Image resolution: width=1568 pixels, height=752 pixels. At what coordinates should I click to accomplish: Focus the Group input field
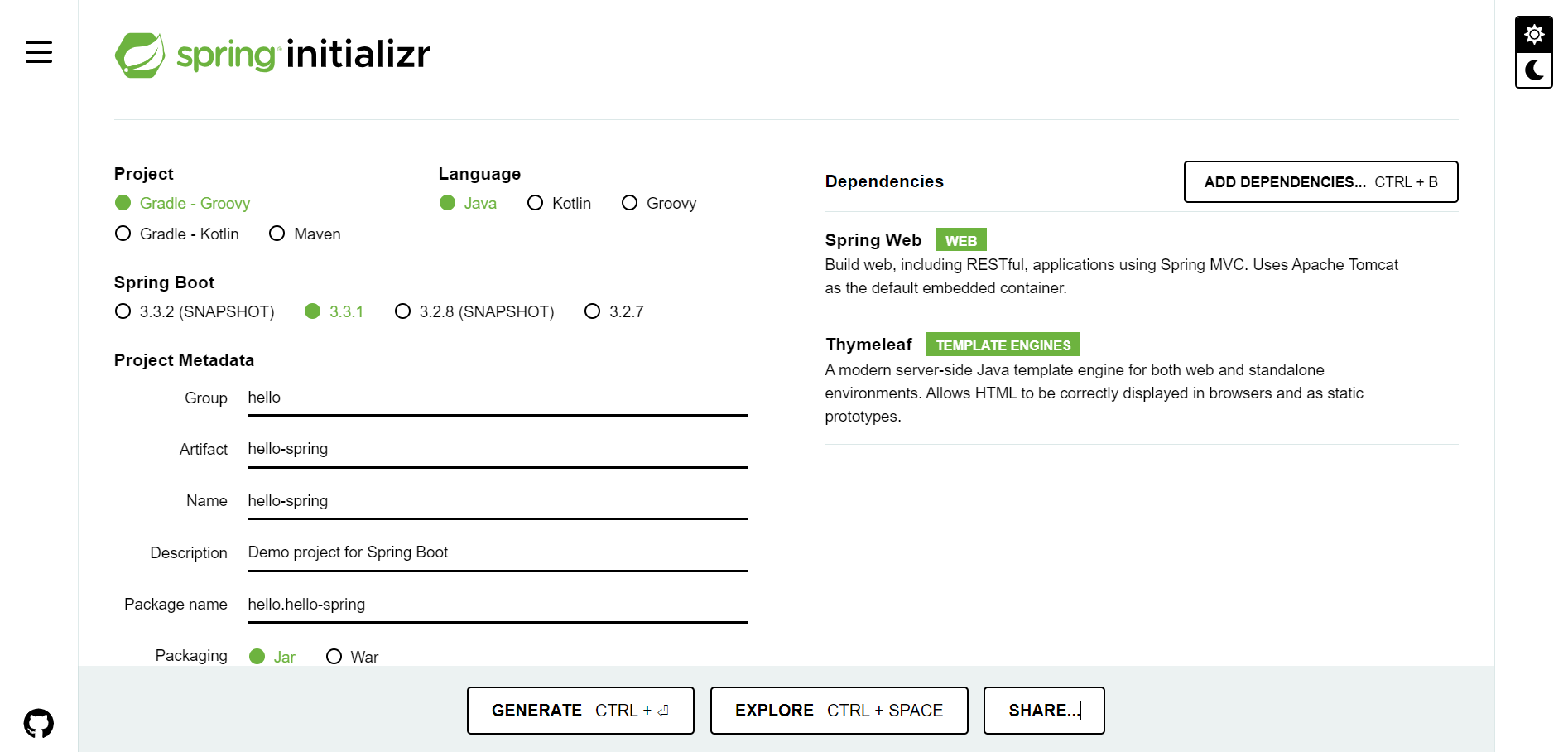click(x=497, y=398)
